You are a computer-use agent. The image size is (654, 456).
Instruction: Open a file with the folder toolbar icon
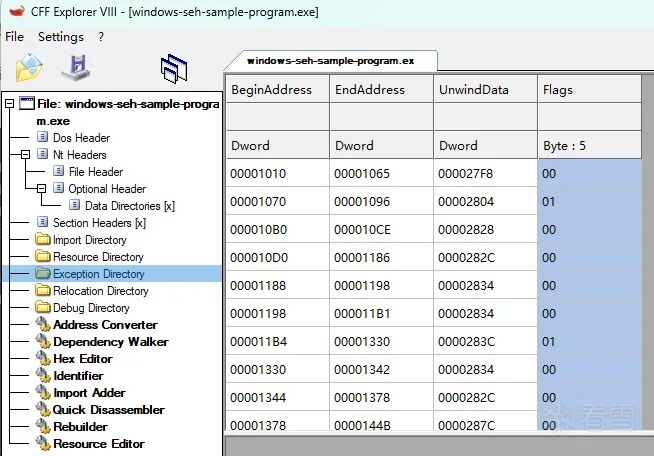pos(28,68)
